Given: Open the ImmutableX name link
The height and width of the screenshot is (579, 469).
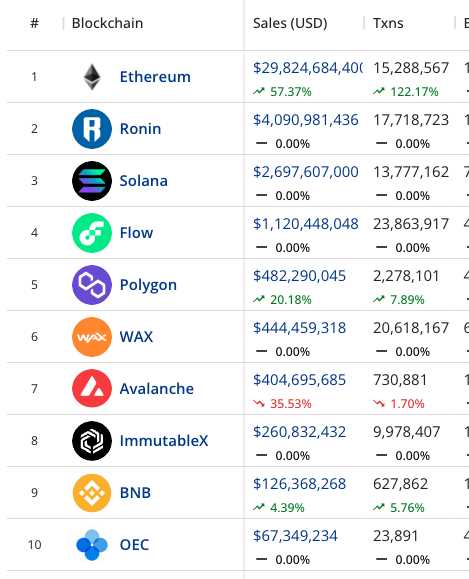Looking at the screenshot, I should click(x=164, y=441).
